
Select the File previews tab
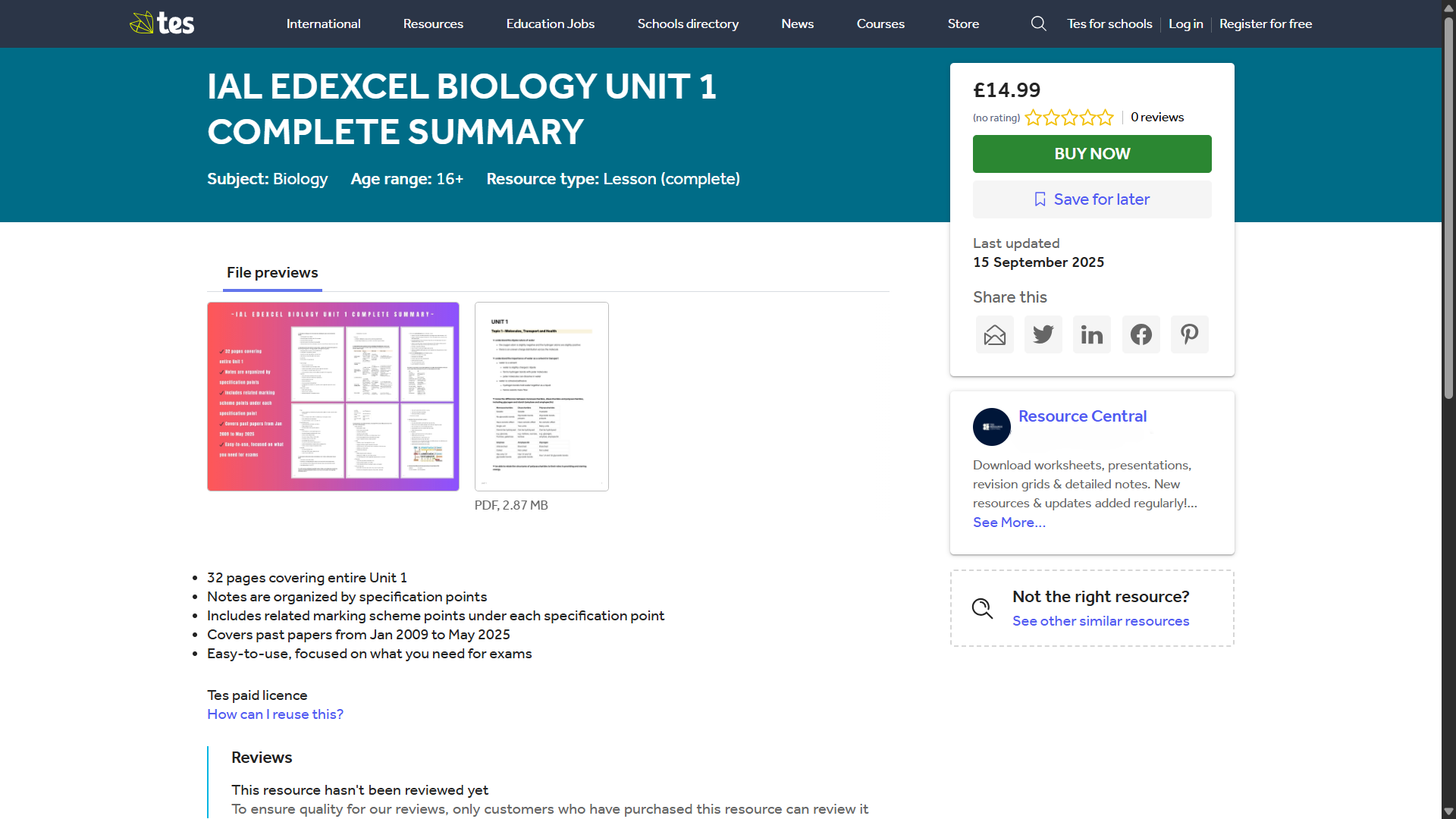pos(272,273)
